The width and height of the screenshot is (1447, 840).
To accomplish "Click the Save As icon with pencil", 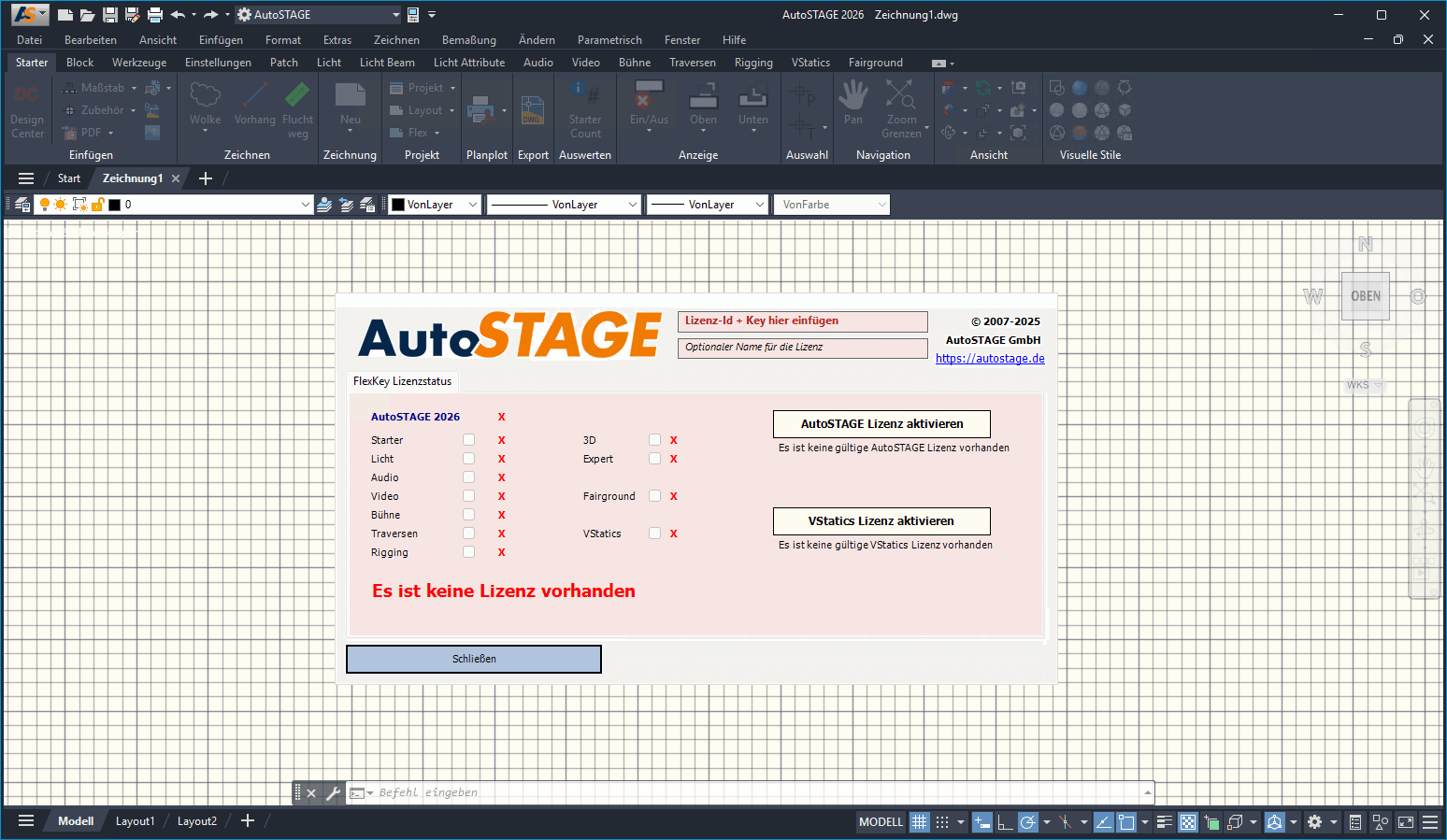I will [x=132, y=15].
